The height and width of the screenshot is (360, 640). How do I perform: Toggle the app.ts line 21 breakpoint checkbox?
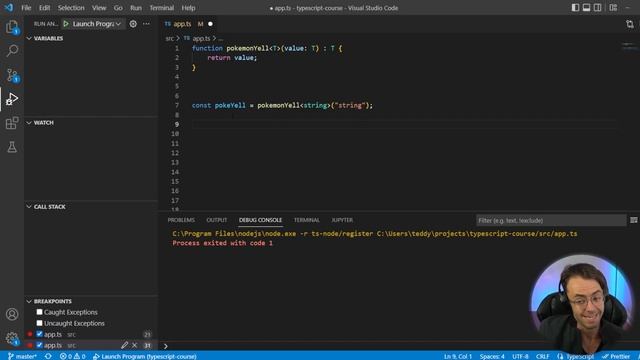tap(39, 334)
